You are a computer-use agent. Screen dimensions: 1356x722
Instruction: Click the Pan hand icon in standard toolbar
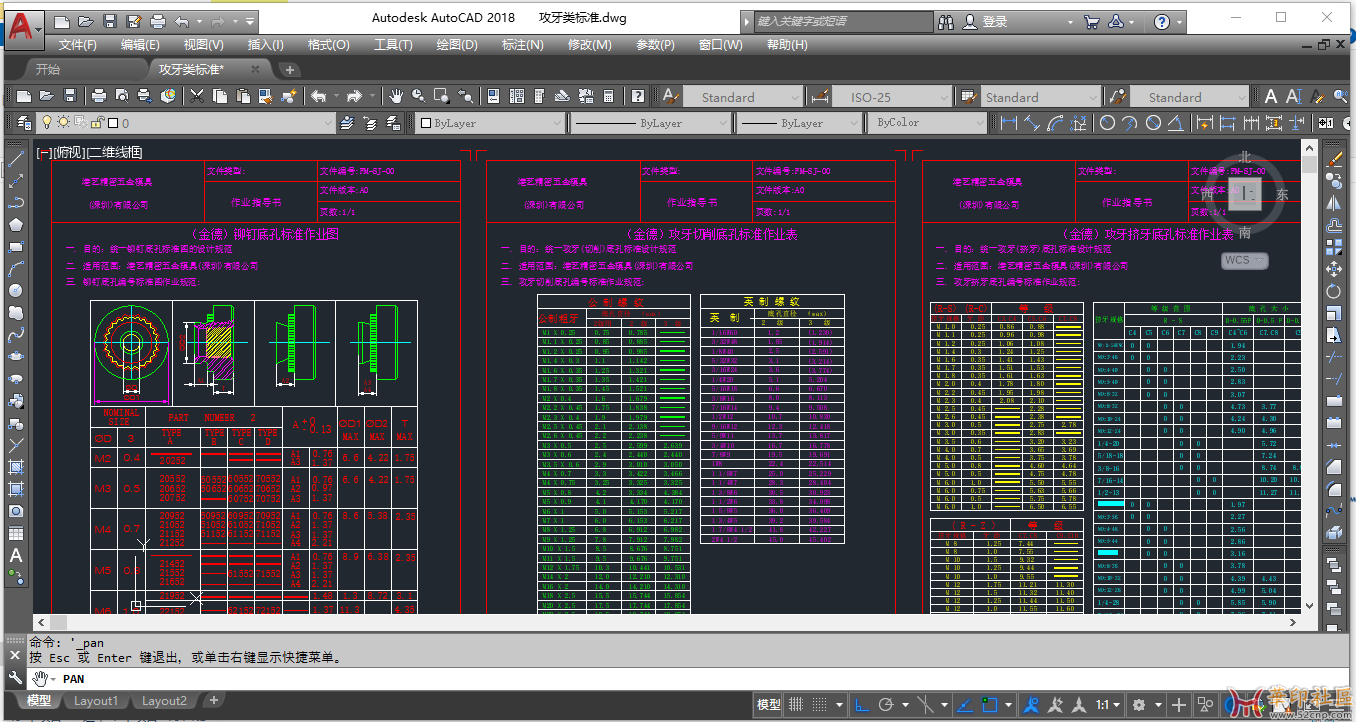pyautogui.click(x=396, y=96)
